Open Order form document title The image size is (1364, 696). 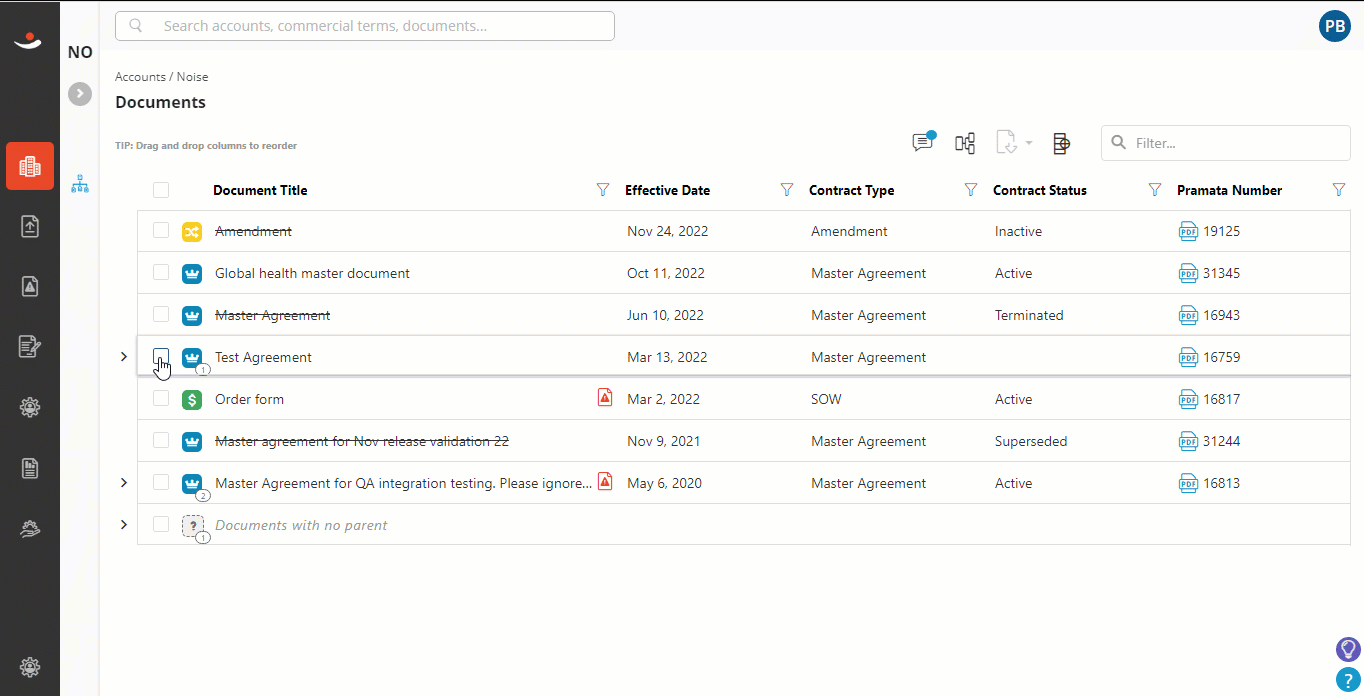coord(249,399)
